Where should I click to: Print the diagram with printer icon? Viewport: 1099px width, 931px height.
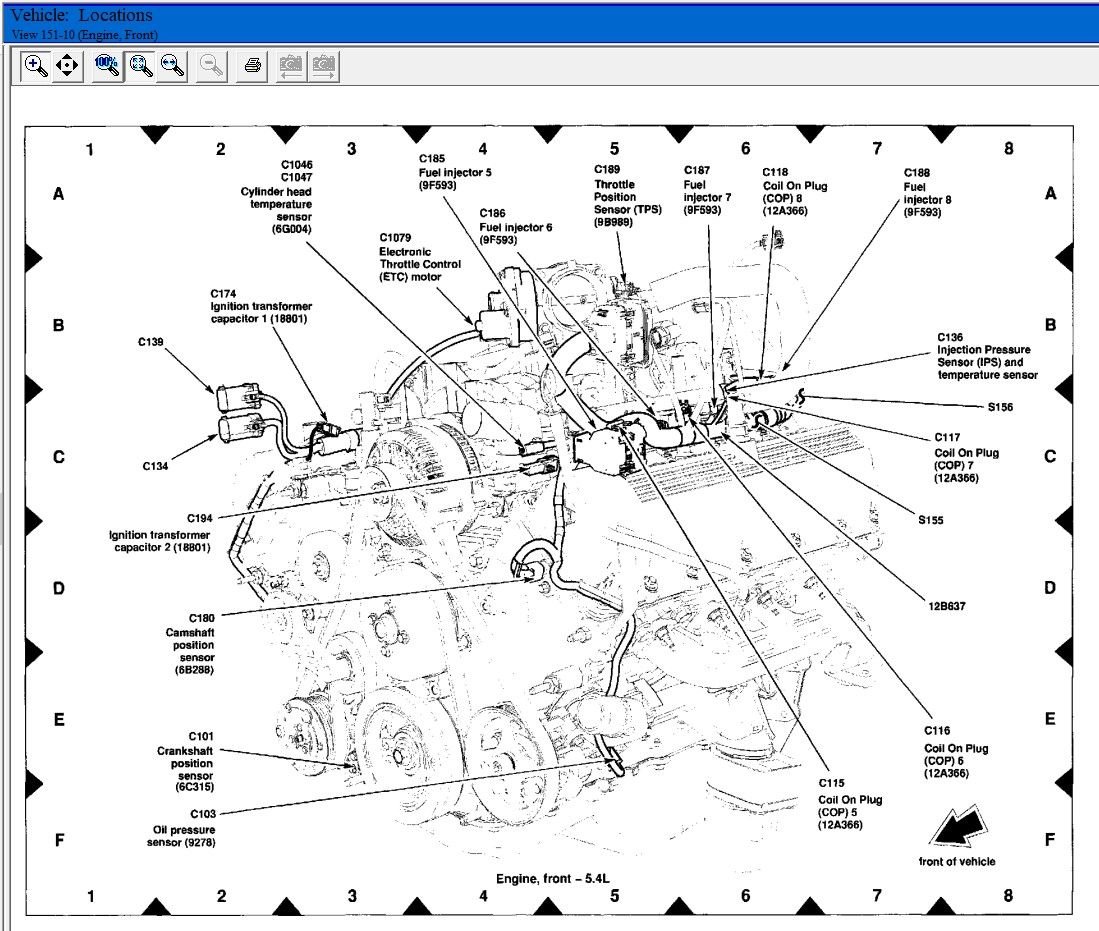pos(252,66)
